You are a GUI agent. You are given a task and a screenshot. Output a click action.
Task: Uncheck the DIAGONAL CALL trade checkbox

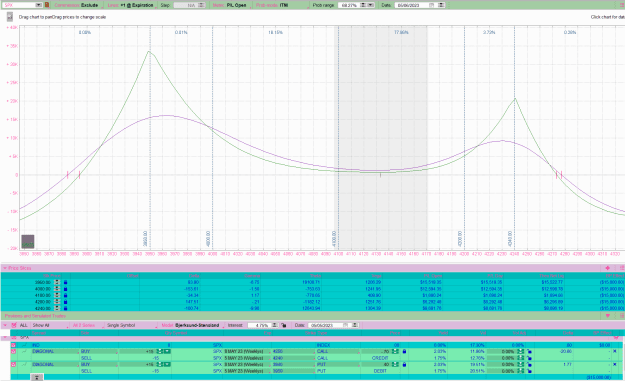pos(14,352)
